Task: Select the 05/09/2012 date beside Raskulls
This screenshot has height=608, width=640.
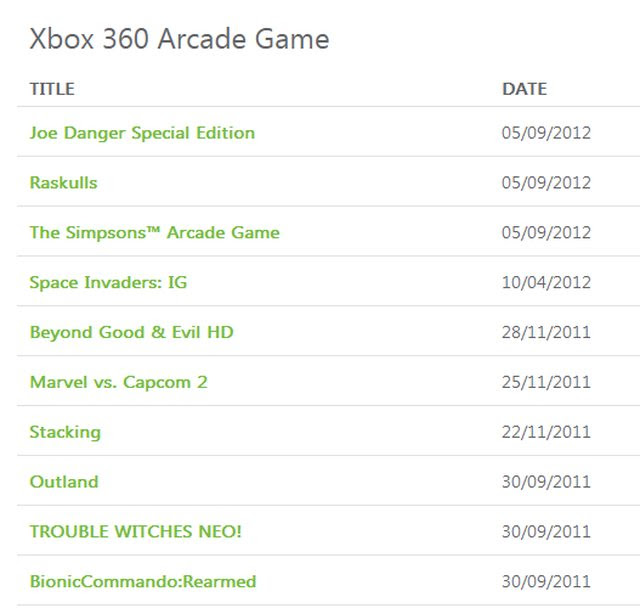Action: point(546,183)
